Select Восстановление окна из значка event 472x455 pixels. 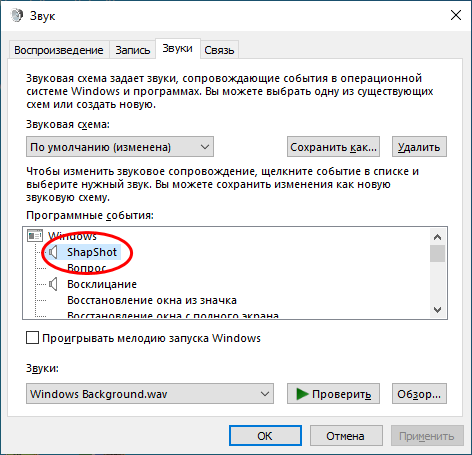pyautogui.click(x=152, y=300)
